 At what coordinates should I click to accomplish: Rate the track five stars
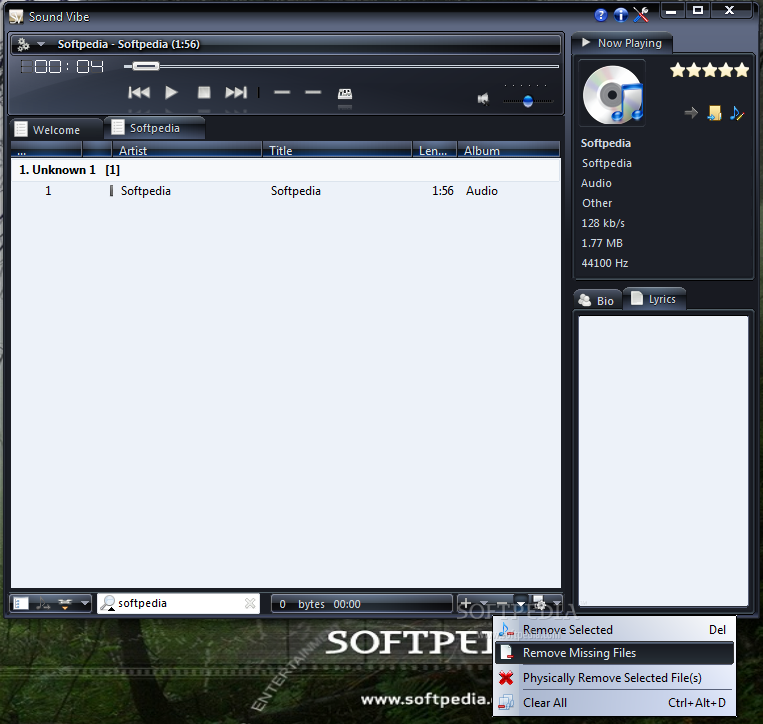click(x=742, y=71)
